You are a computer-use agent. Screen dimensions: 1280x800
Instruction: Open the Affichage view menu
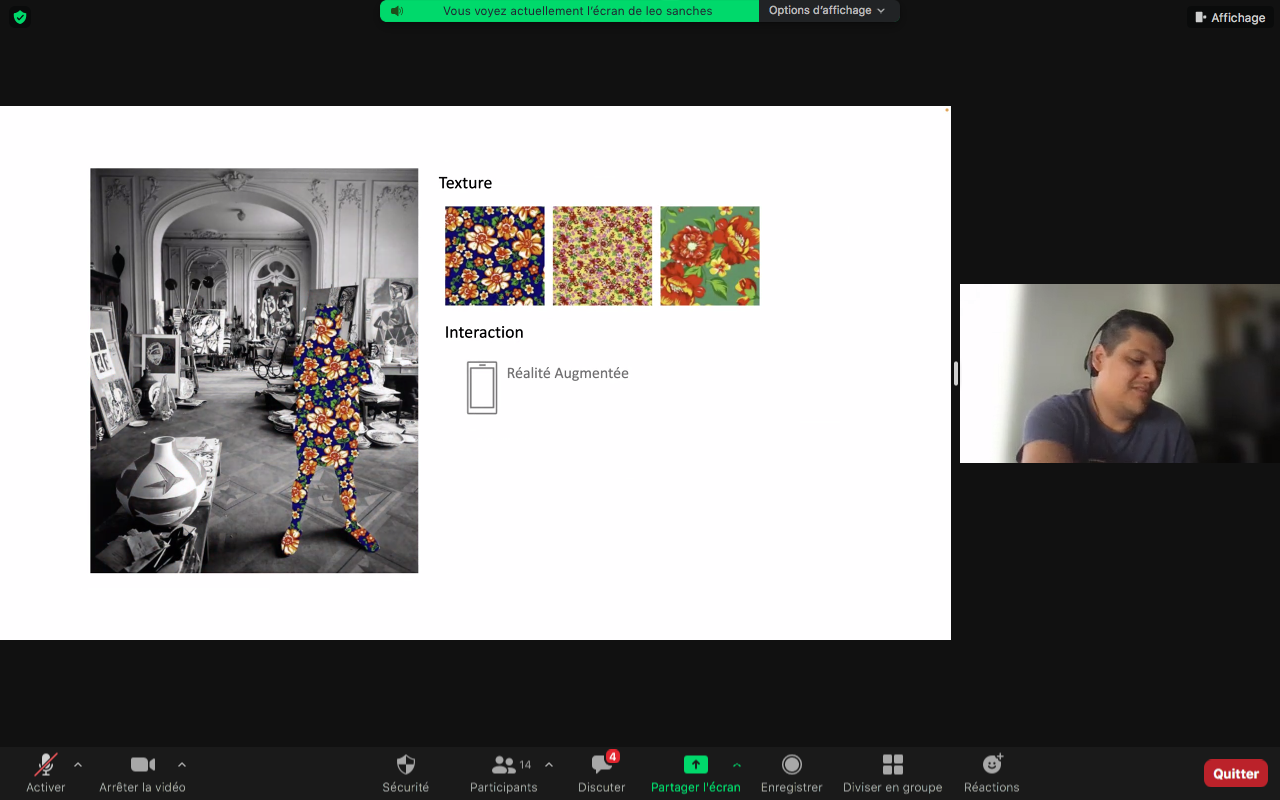point(1229,17)
